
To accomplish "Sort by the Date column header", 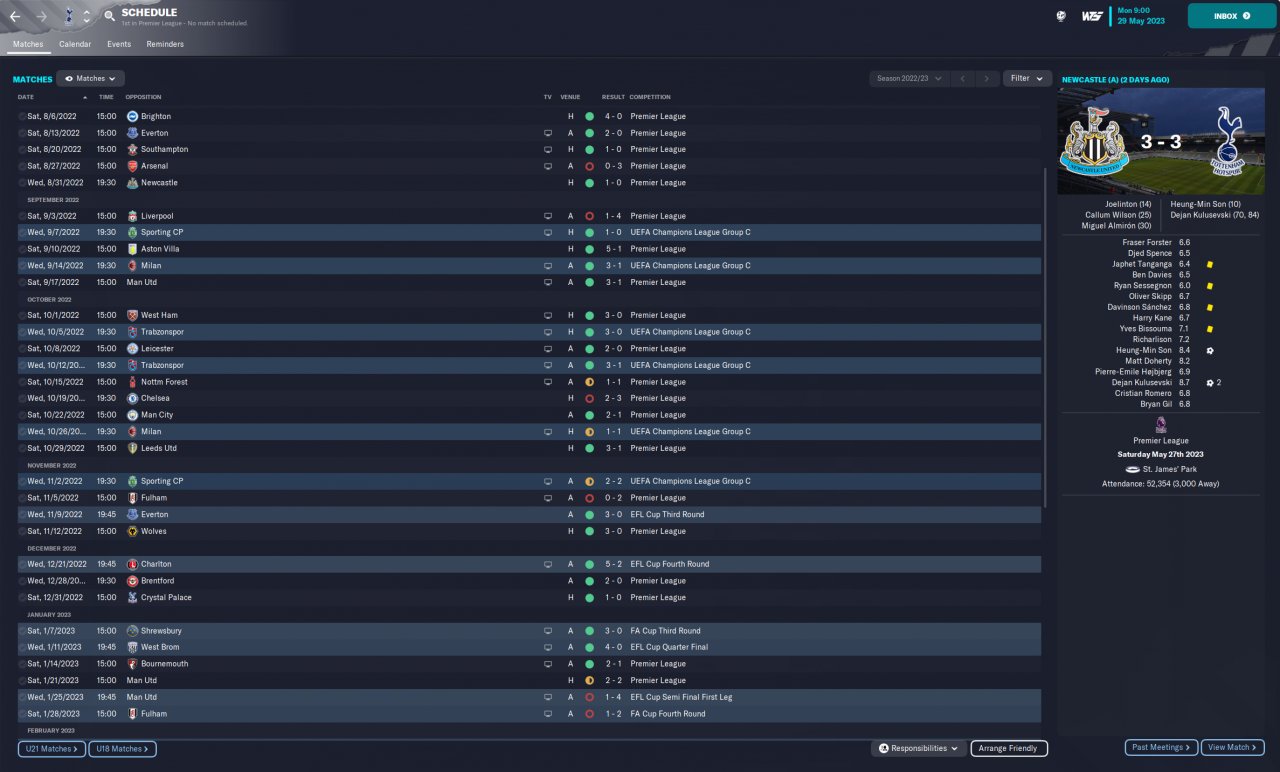I will coord(26,97).
